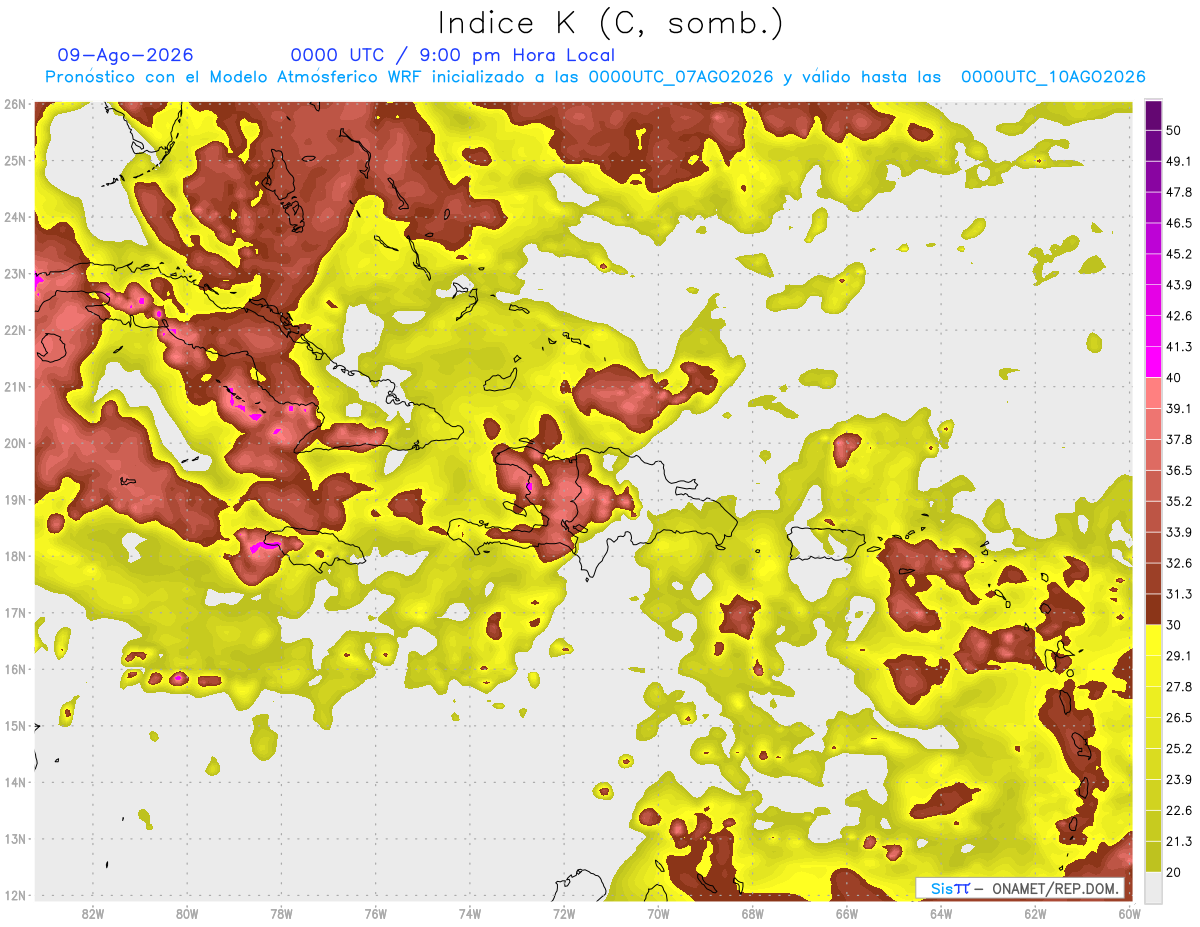Click the gray color scale segment below 20
This screenshot has width=1200, height=927.
click(x=1153, y=887)
